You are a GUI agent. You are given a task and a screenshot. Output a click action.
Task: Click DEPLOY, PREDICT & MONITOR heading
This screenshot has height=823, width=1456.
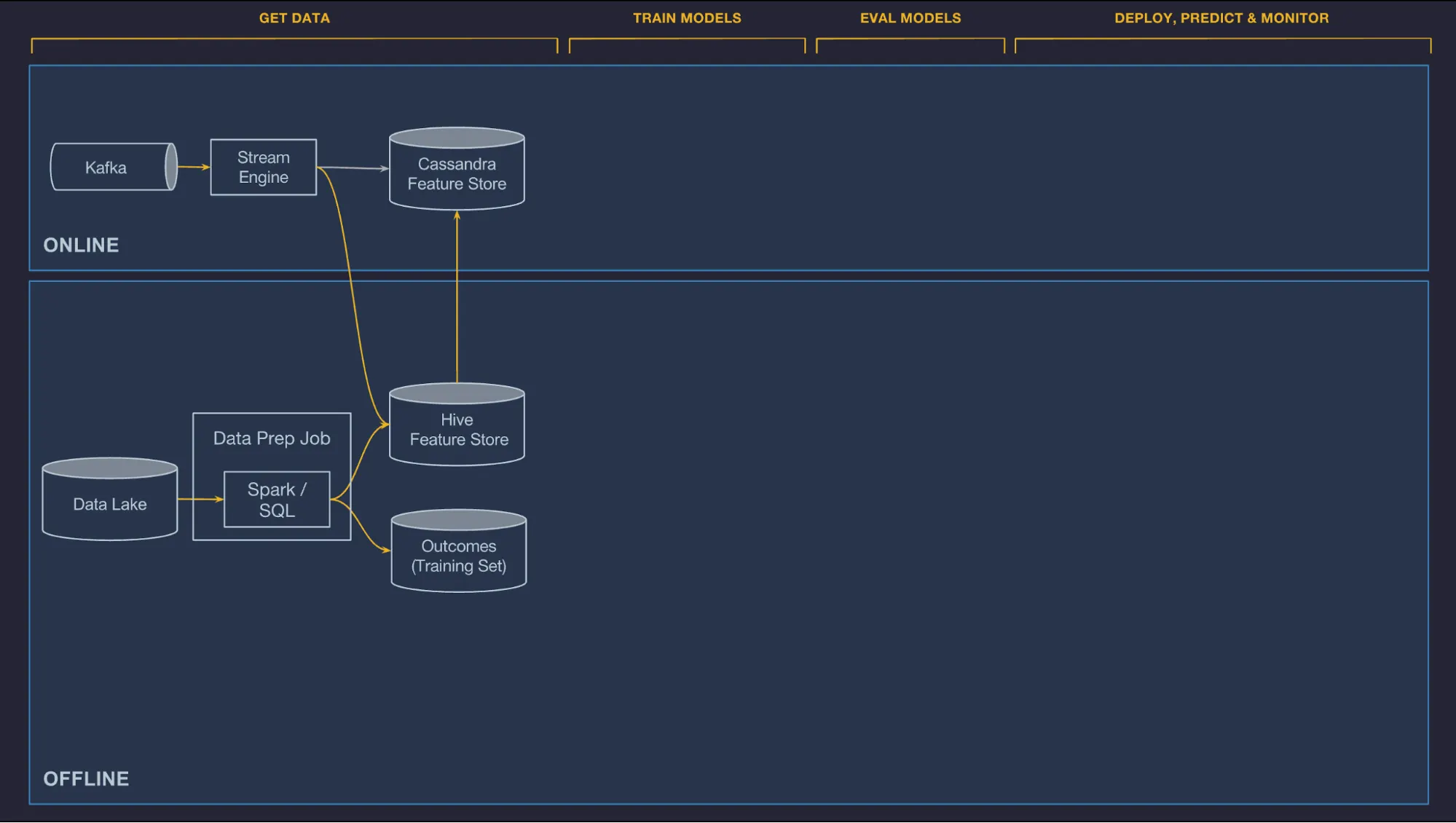coord(1221,18)
